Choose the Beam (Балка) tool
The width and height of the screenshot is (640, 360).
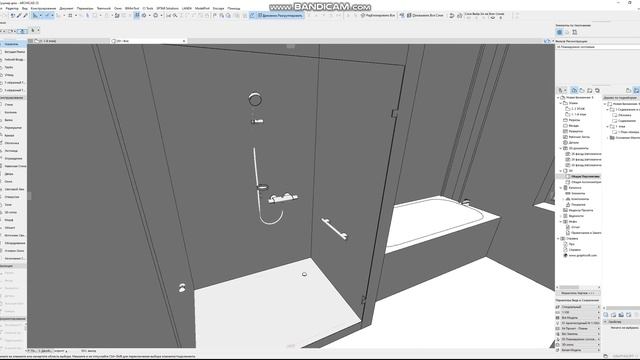(x=13, y=120)
